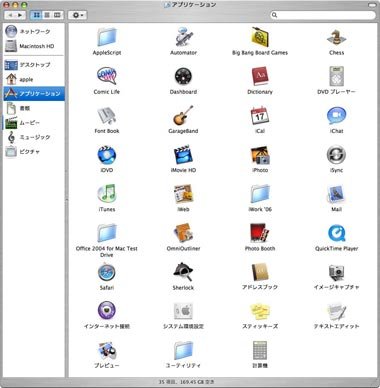
Task: Select the Safari compass icon
Action: pos(107,272)
